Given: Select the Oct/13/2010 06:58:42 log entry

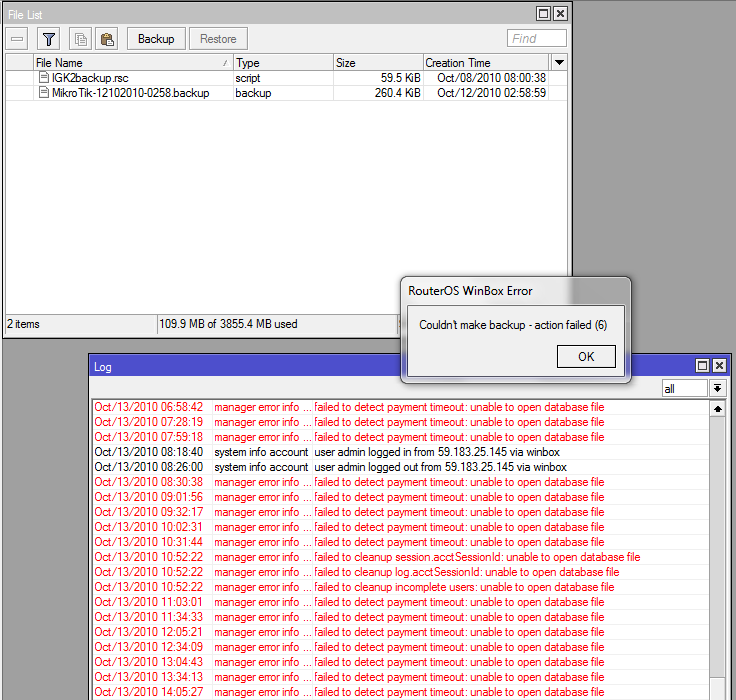Looking at the screenshot, I should pyautogui.click(x=400, y=407).
